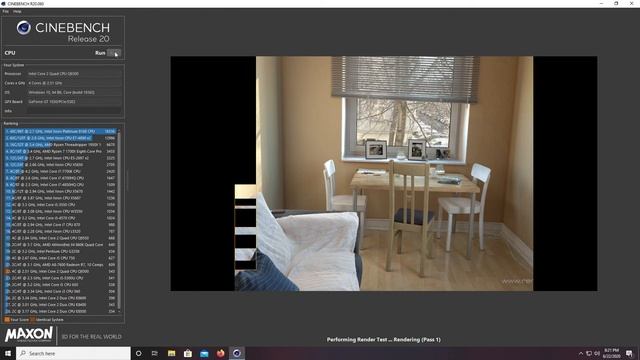This screenshot has height=360, width=640.
Task: Click the panel collapse handle beside ranking
Action: point(127,180)
